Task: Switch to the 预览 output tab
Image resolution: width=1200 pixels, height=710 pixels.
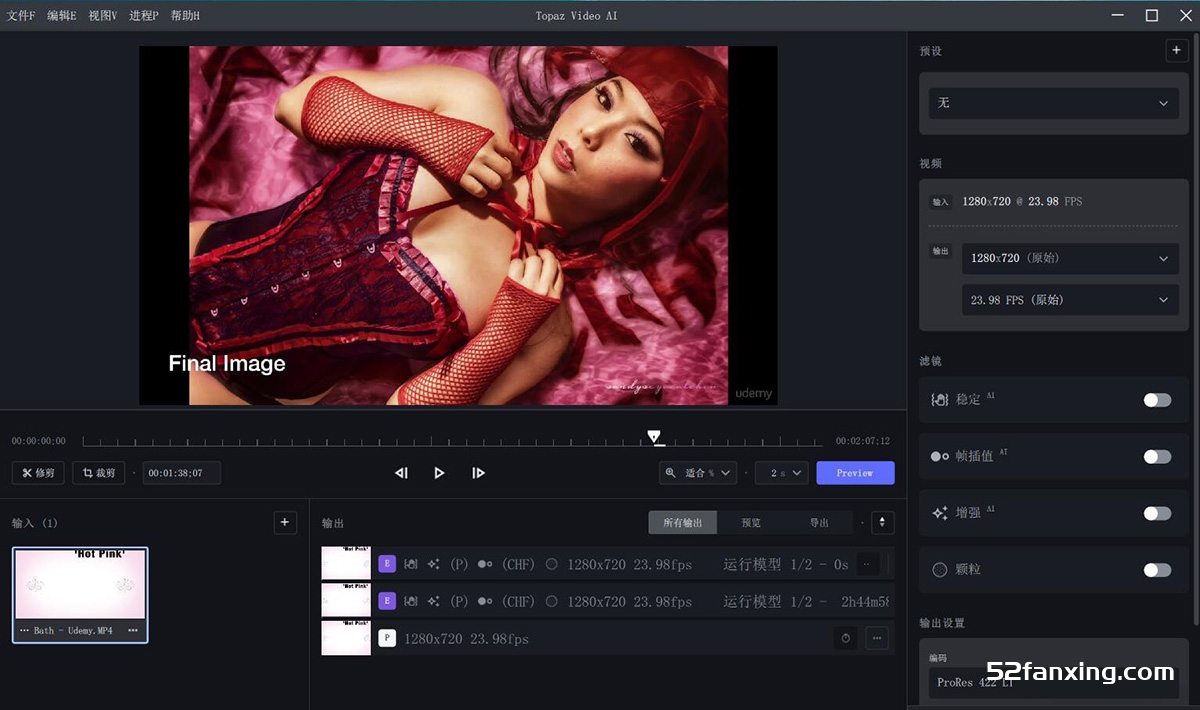Action: [751, 523]
